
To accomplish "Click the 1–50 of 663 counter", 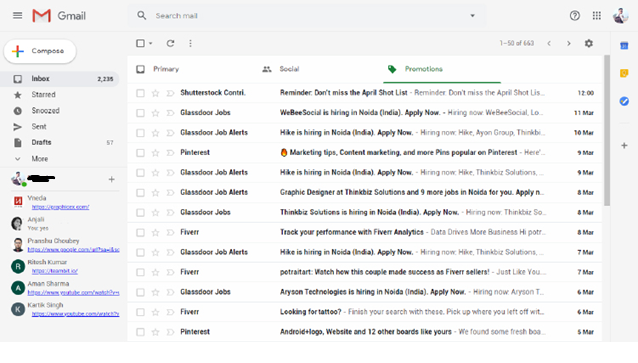I will [517, 43].
